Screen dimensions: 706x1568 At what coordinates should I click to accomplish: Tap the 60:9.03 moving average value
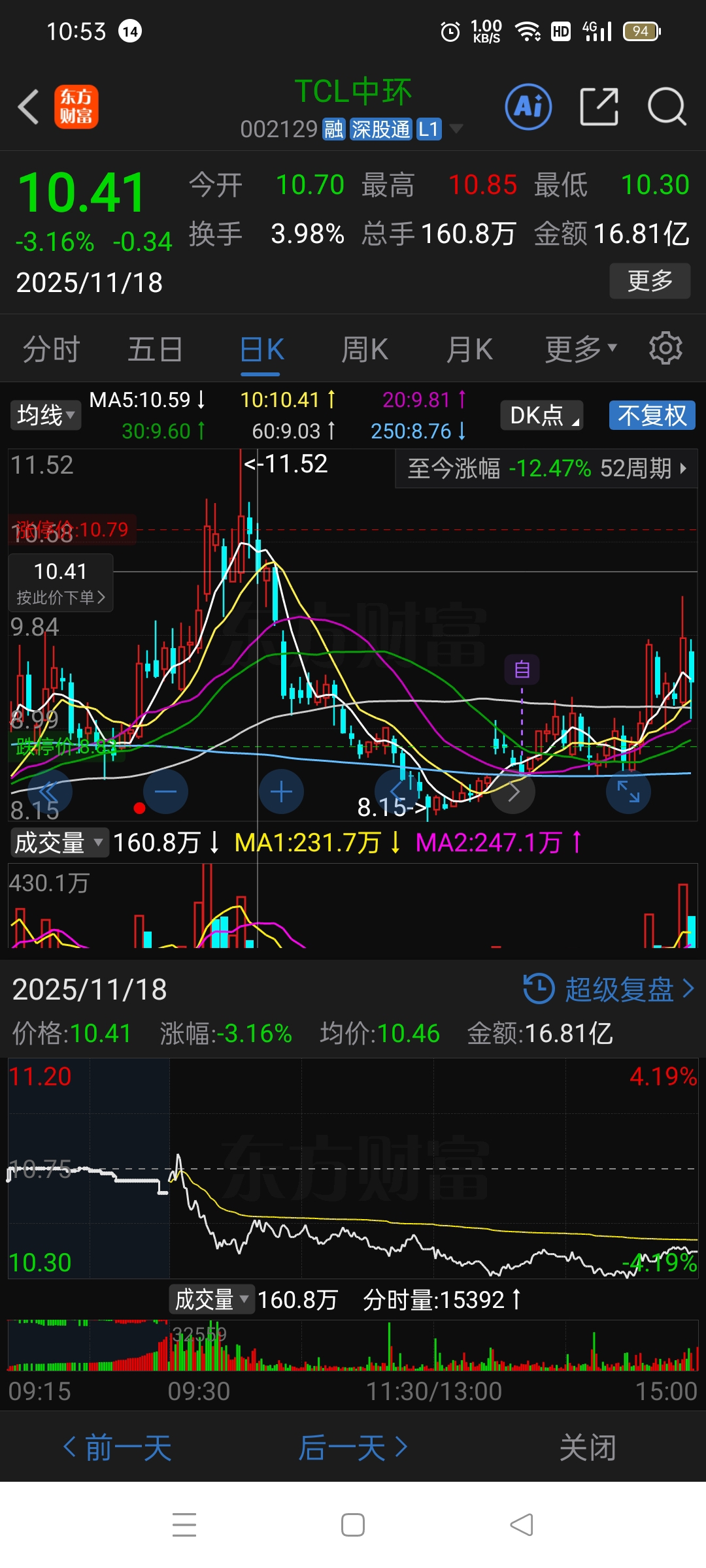point(294,431)
